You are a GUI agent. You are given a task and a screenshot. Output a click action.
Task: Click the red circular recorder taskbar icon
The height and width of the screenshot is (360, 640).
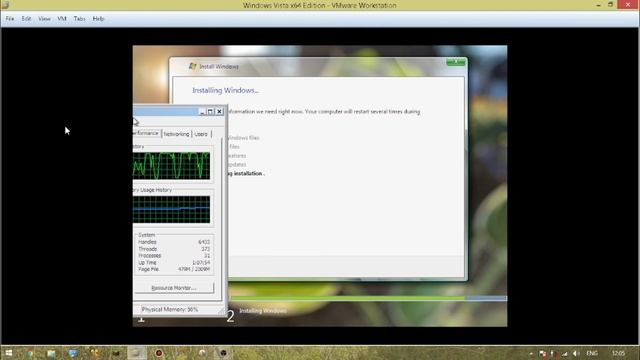(159, 353)
